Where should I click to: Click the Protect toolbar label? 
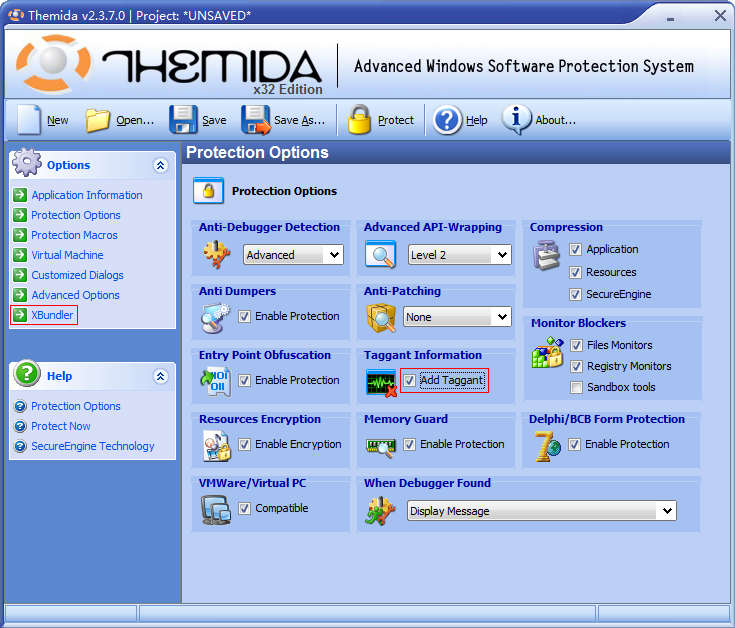pos(396,120)
